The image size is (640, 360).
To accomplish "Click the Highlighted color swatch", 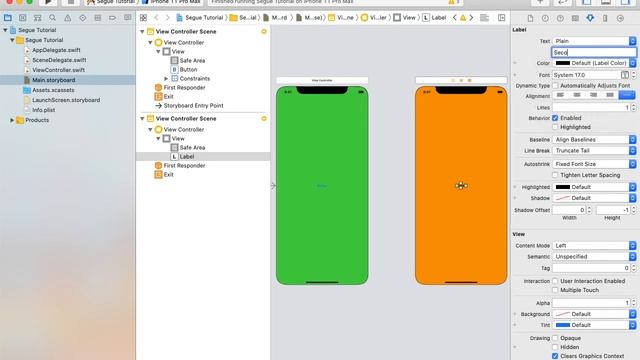I will coord(562,187).
